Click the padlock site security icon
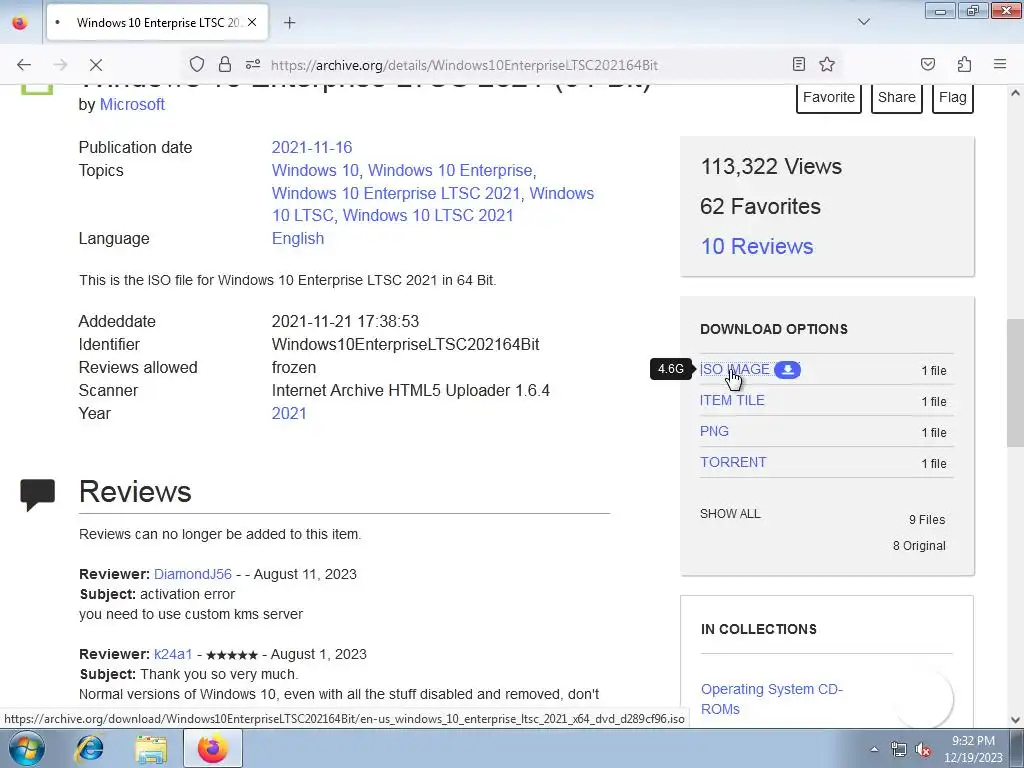Viewport: 1024px width, 768px height. click(225, 64)
